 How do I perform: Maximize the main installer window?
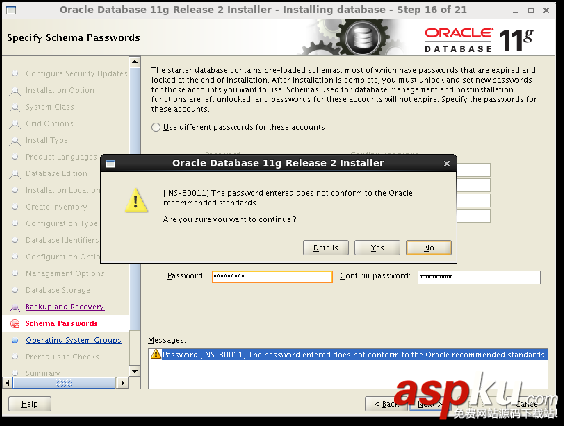point(531,10)
